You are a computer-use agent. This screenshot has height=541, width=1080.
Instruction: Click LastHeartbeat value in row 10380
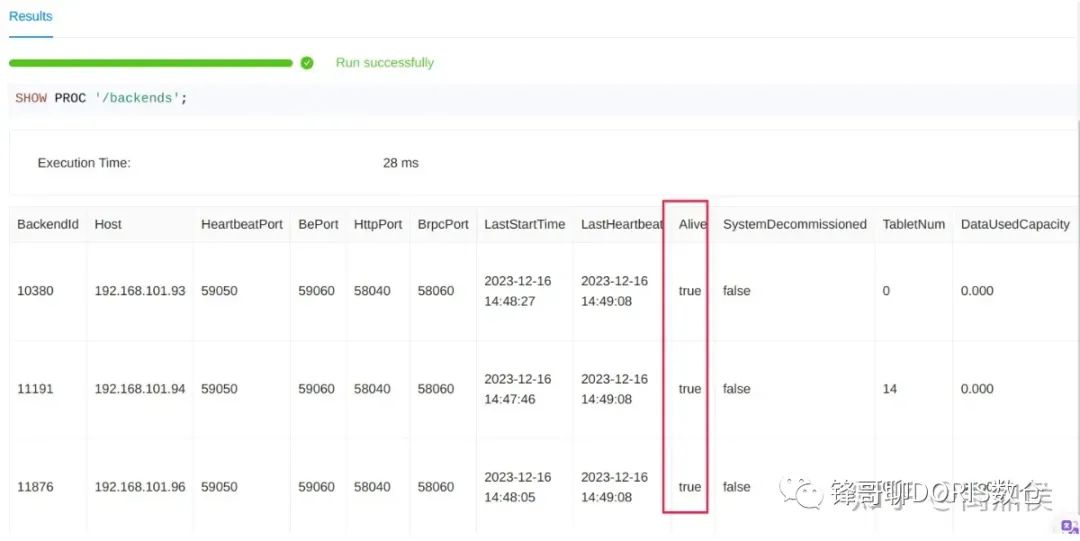point(614,291)
